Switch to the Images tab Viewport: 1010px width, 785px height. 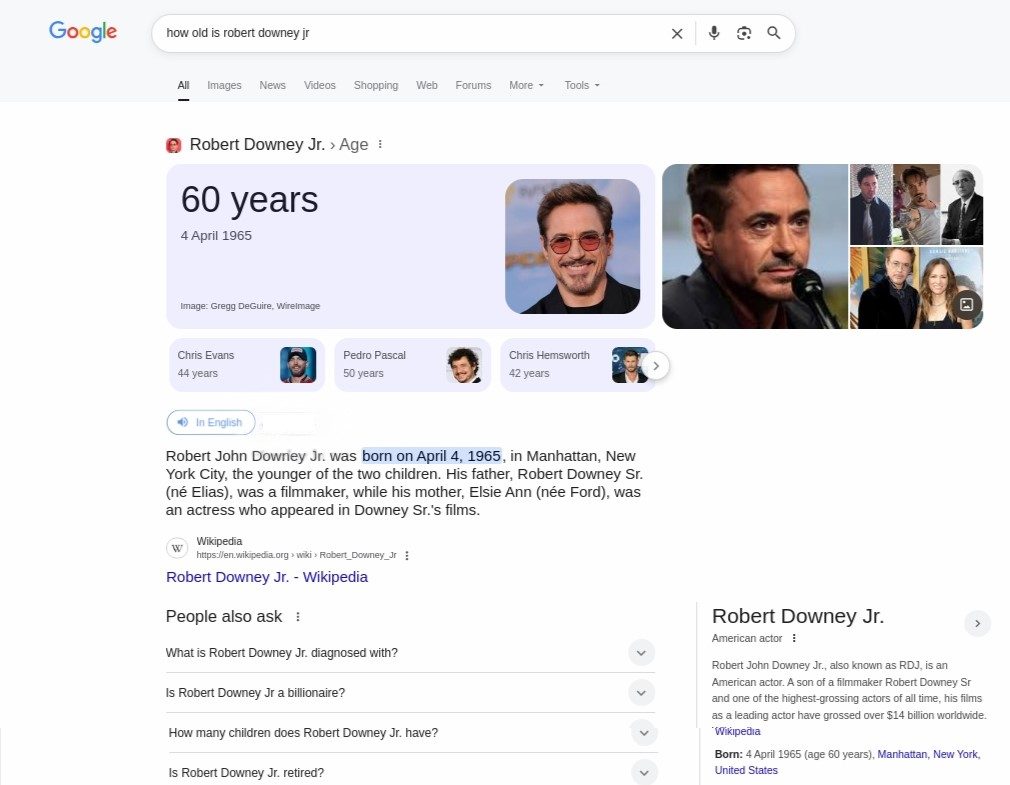[x=224, y=85]
